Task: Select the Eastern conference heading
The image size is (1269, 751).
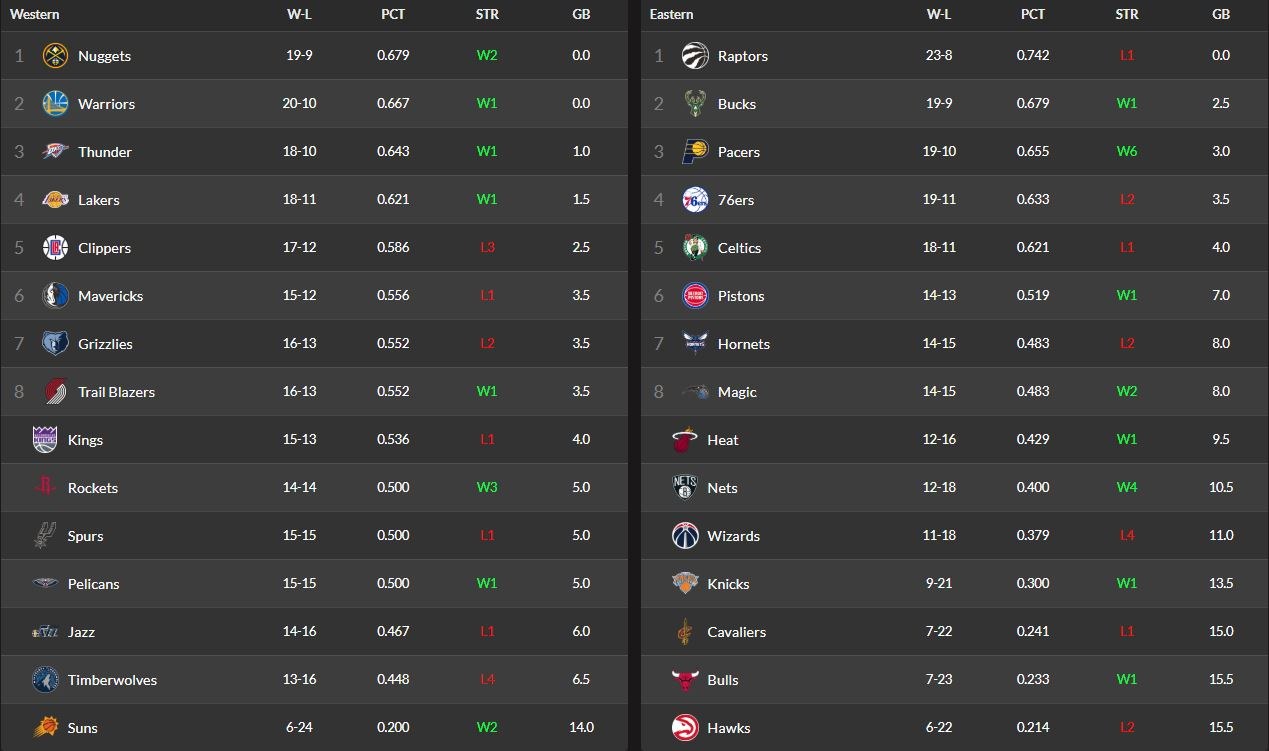Action: click(671, 15)
